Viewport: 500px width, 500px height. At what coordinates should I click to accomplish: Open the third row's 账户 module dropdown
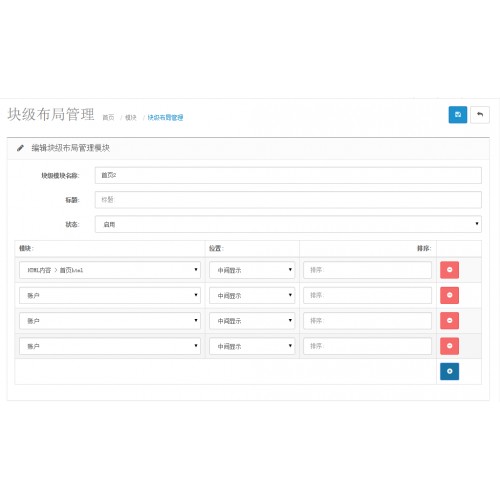(110, 320)
